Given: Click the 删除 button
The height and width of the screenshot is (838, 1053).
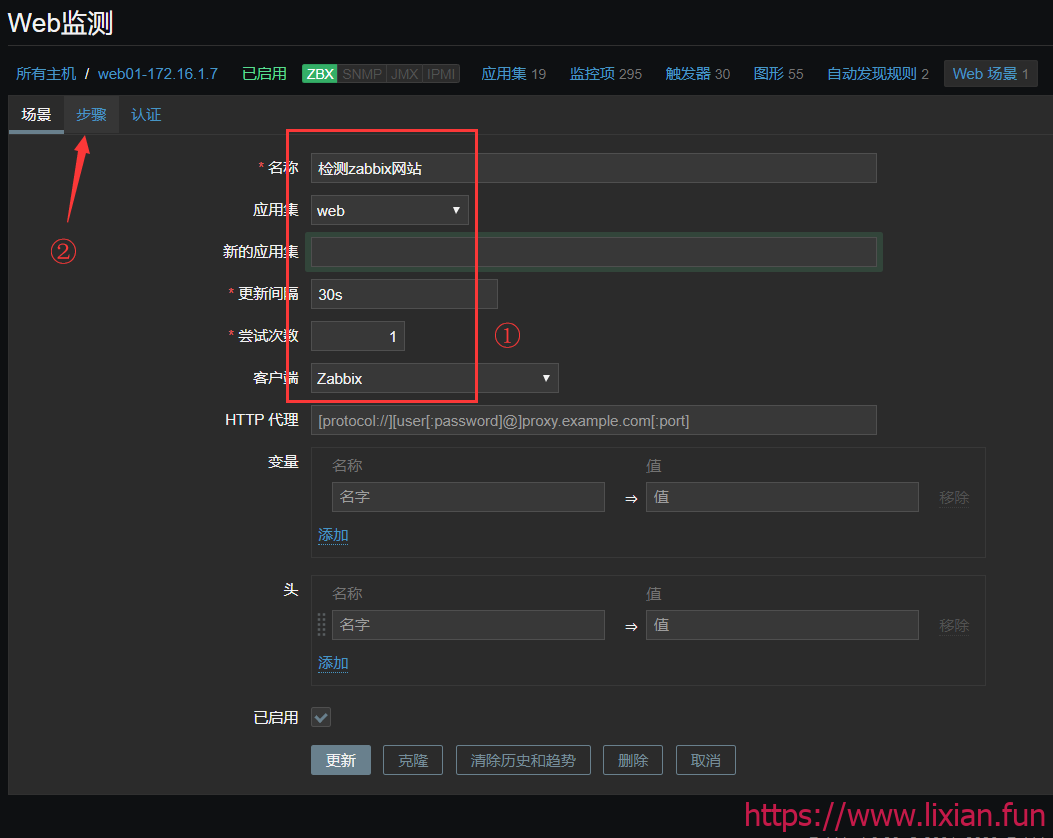Looking at the screenshot, I should click(633, 760).
